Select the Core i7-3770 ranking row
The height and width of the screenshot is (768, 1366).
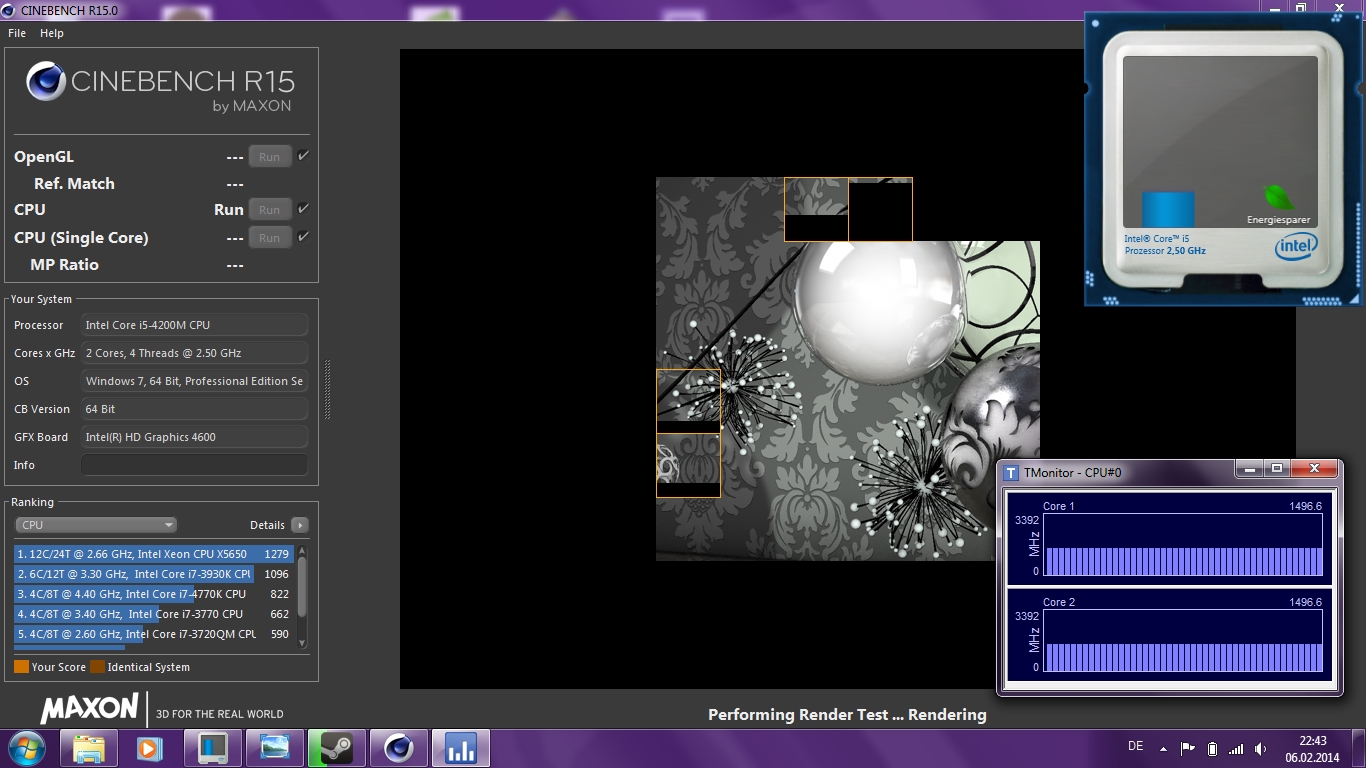click(153, 614)
